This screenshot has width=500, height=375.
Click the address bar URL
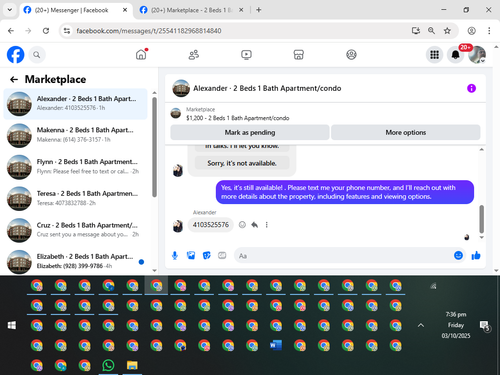tap(149, 31)
